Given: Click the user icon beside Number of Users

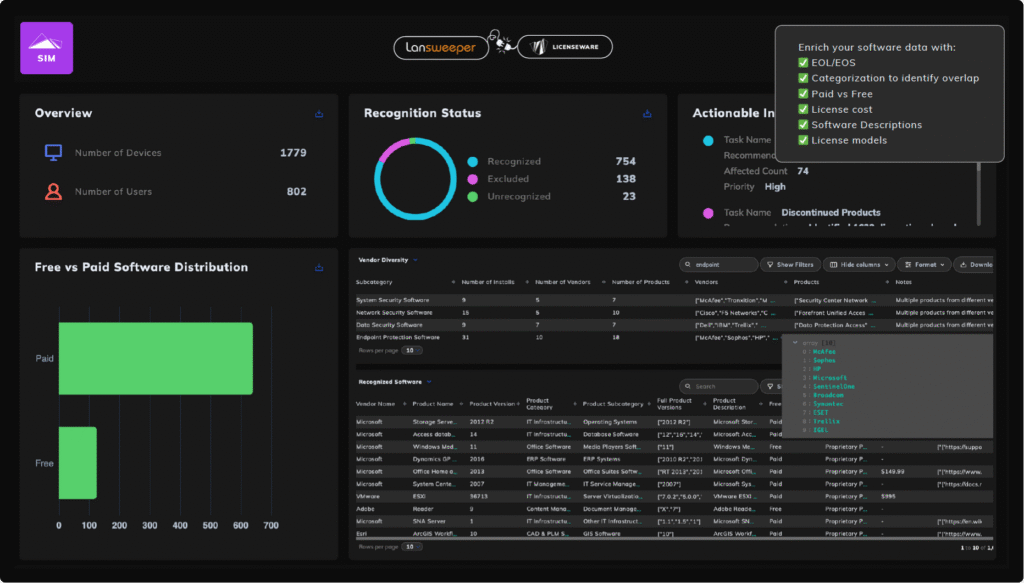Looking at the screenshot, I should pyautogui.click(x=53, y=191).
